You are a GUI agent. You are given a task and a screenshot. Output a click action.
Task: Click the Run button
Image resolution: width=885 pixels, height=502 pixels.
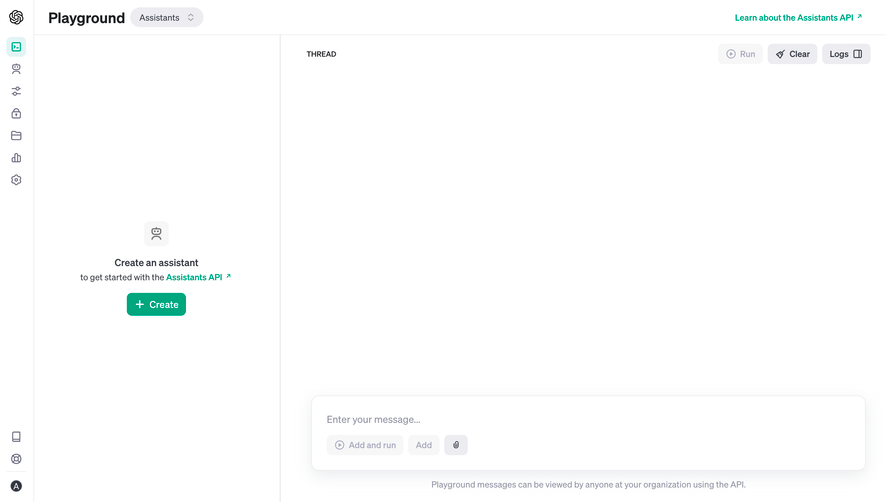click(x=741, y=54)
